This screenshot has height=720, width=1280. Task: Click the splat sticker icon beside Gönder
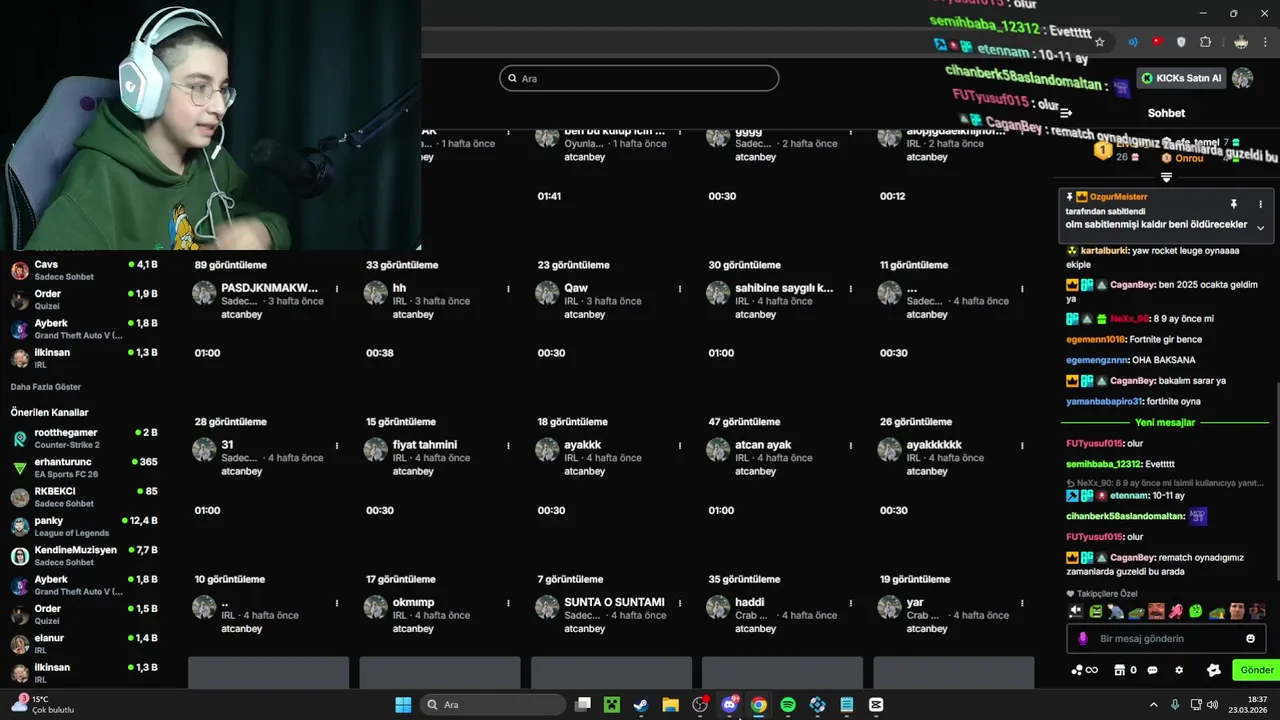1214,670
